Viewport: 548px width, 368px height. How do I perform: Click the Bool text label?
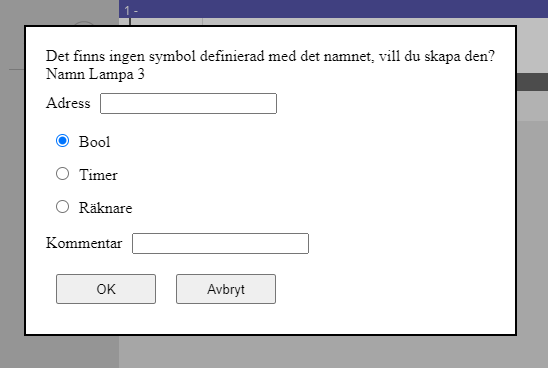94,142
